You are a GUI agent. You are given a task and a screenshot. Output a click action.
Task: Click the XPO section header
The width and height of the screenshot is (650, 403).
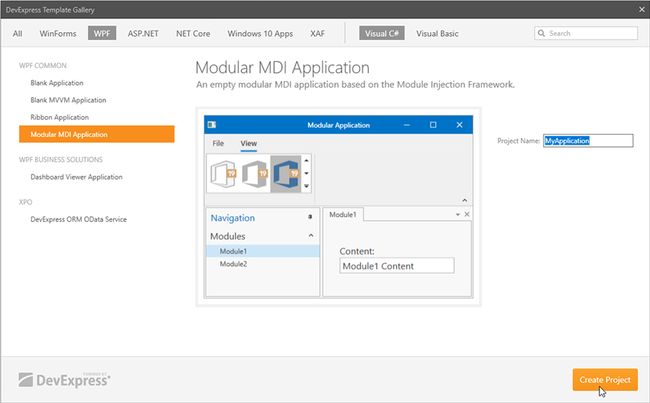26,202
